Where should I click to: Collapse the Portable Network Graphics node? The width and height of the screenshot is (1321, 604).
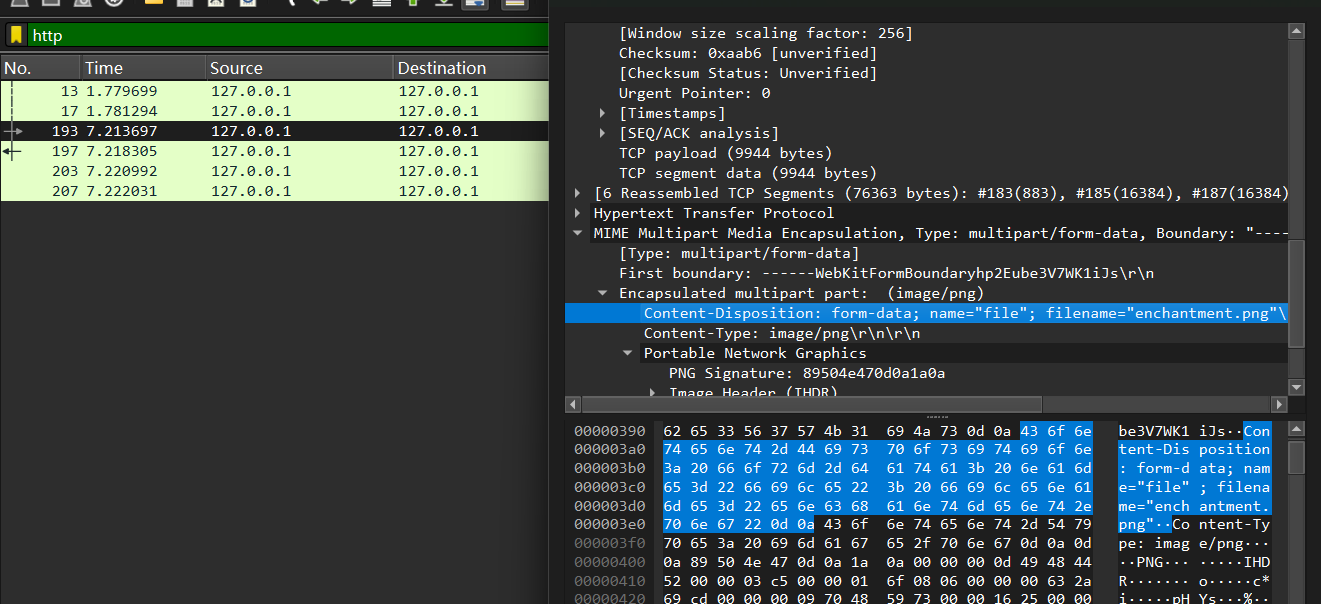pyautogui.click(x=627, y=353)
